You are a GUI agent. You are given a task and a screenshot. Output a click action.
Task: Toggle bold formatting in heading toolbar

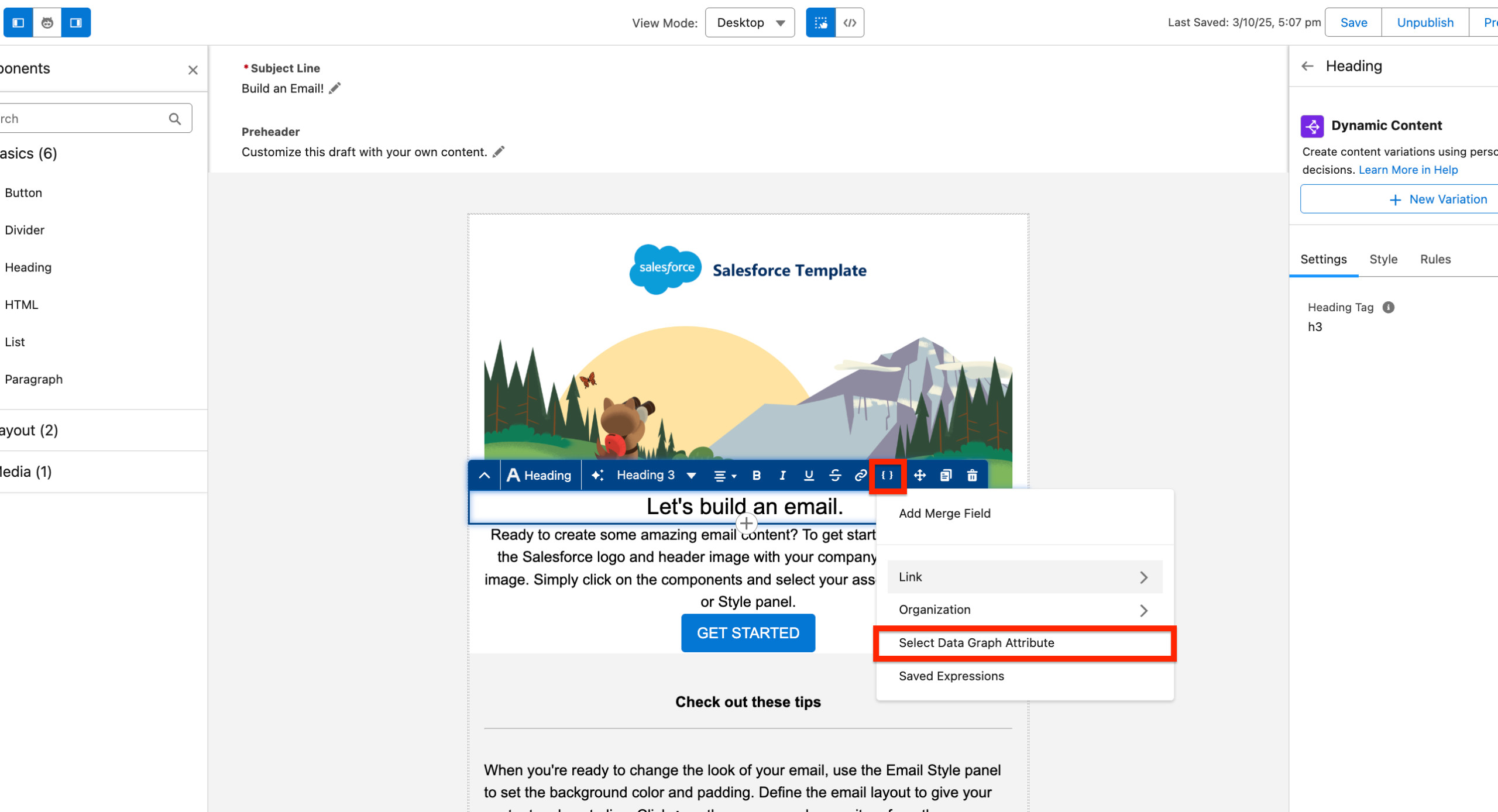click(x=756, y=476)
